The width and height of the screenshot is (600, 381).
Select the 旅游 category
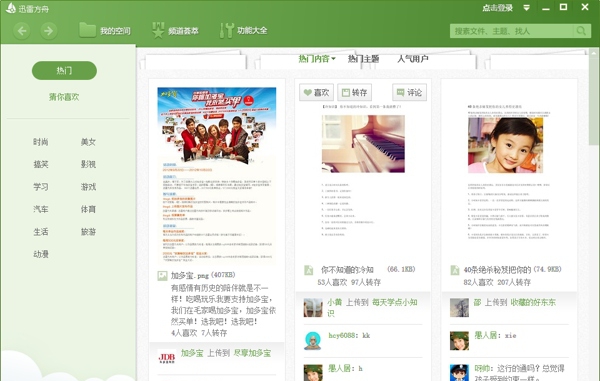[88, 232]
